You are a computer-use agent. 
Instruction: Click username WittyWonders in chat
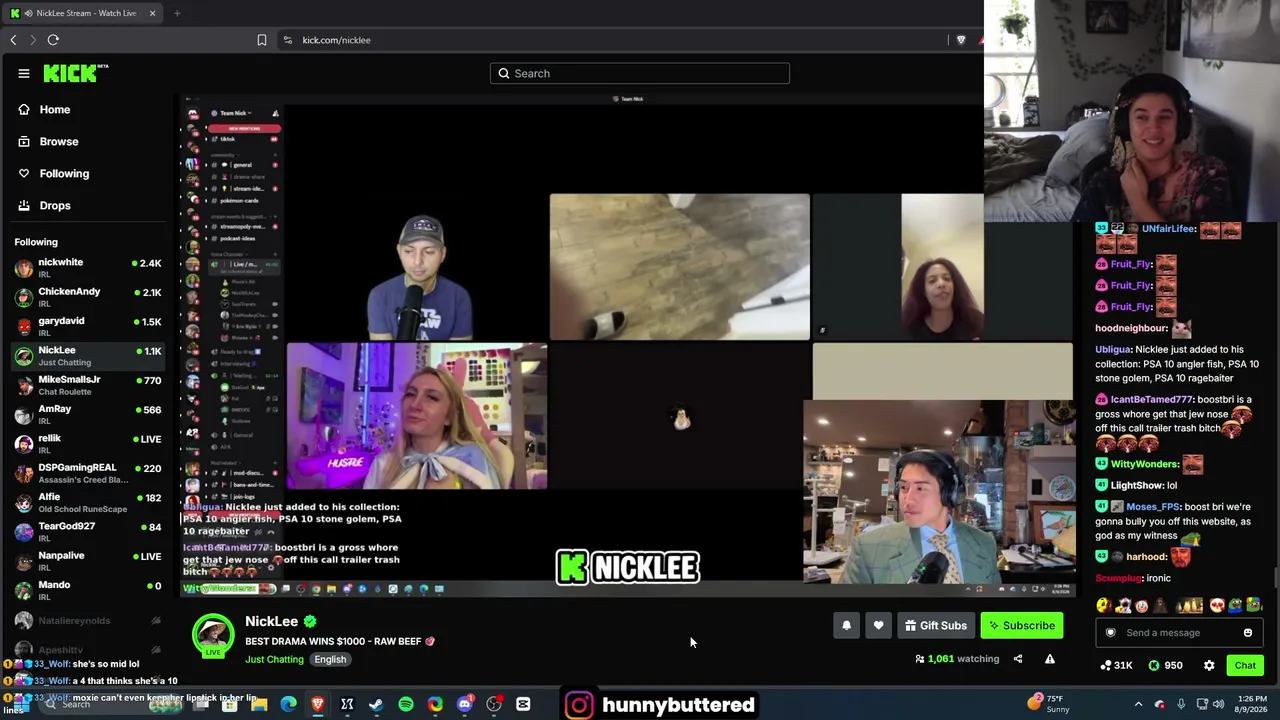point(1145,464)
